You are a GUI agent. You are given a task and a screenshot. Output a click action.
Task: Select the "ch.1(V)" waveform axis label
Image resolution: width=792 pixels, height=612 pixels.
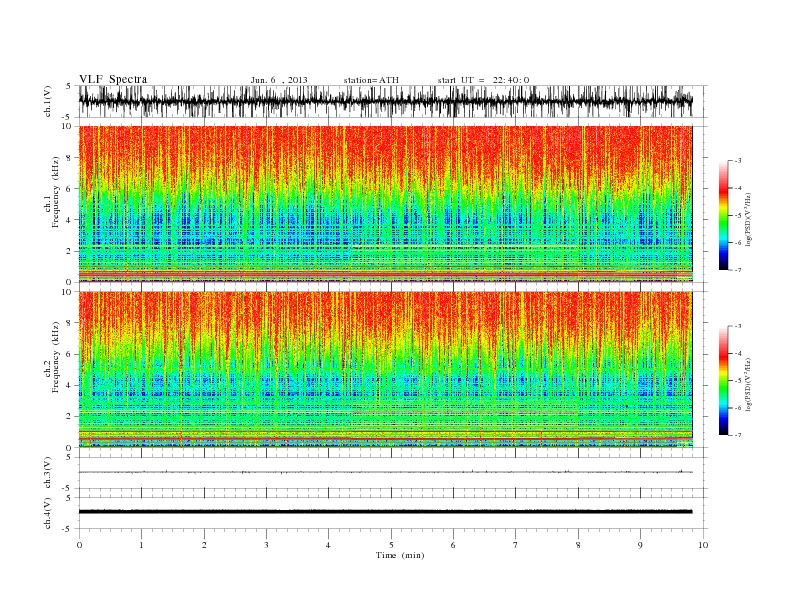[48, 103]
